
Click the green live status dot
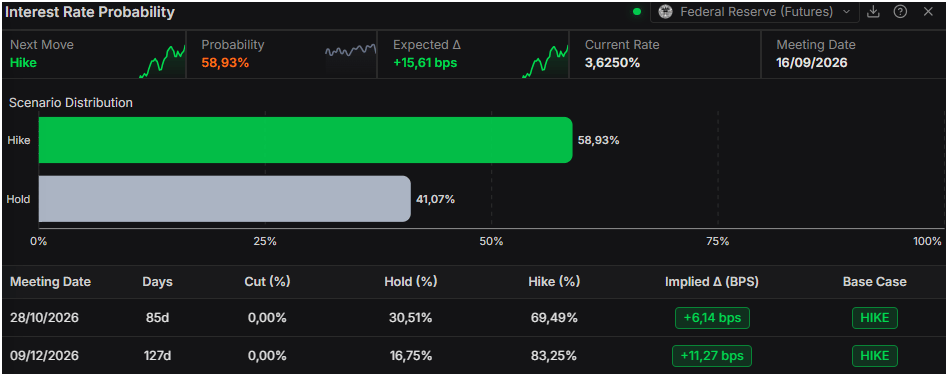tap(636, 11)
